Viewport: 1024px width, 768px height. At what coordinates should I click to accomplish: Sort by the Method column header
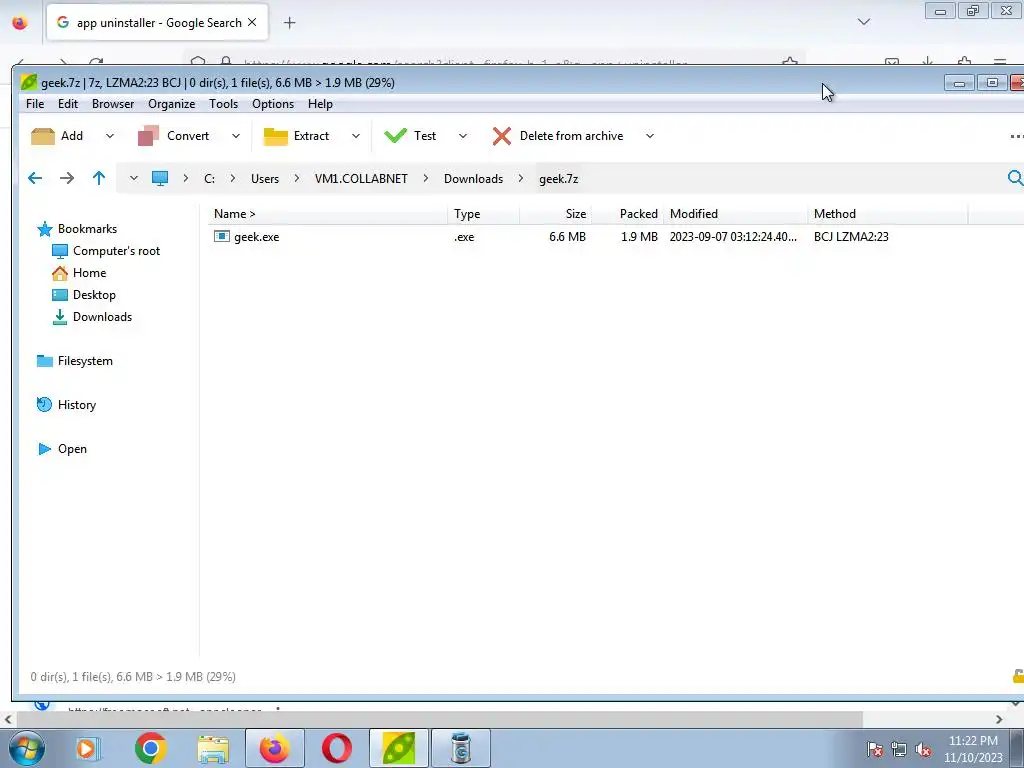pyautogui.click(x=888, y=214)
